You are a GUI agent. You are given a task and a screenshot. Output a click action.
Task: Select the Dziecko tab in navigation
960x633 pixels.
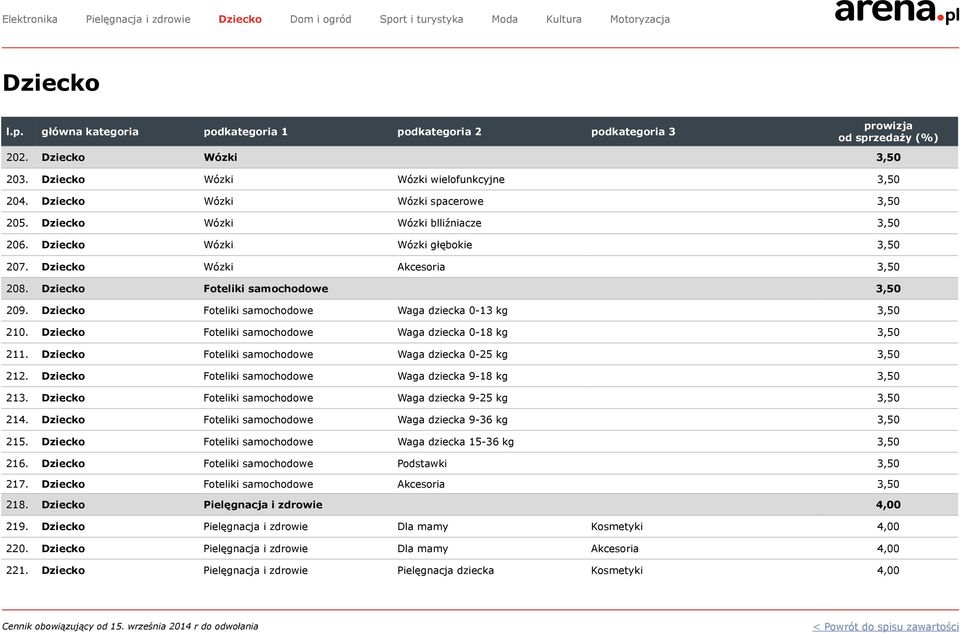click(240, 19)
